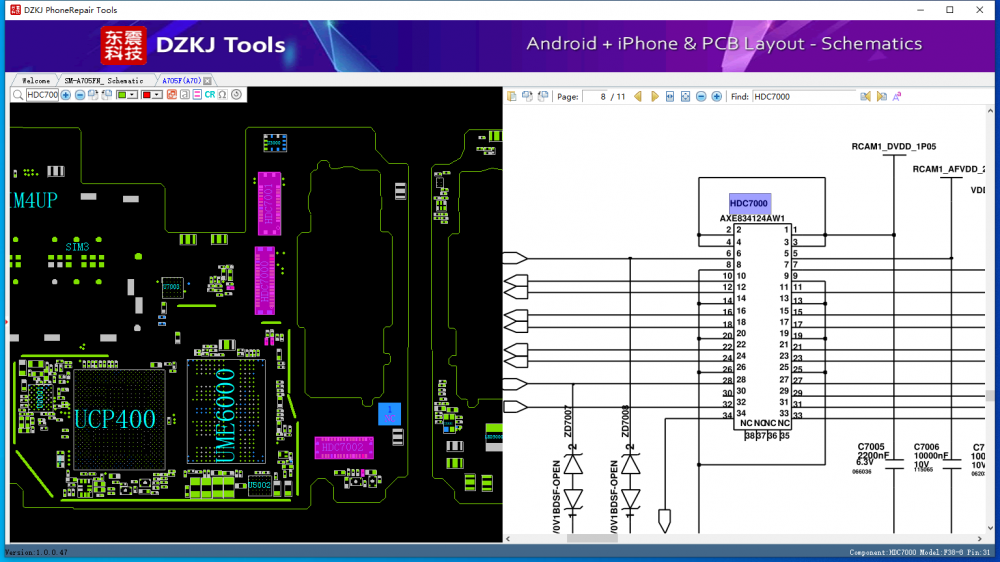Click the HDC700 component search field
The height and width of the screenshot is (562, 1000).
42,95
